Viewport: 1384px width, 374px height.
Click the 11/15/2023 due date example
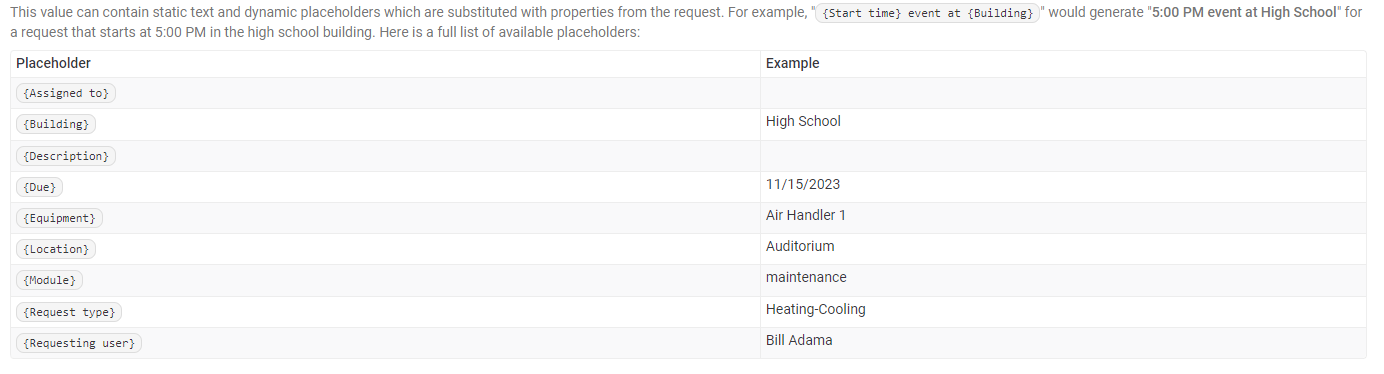(x=802, y=184)
